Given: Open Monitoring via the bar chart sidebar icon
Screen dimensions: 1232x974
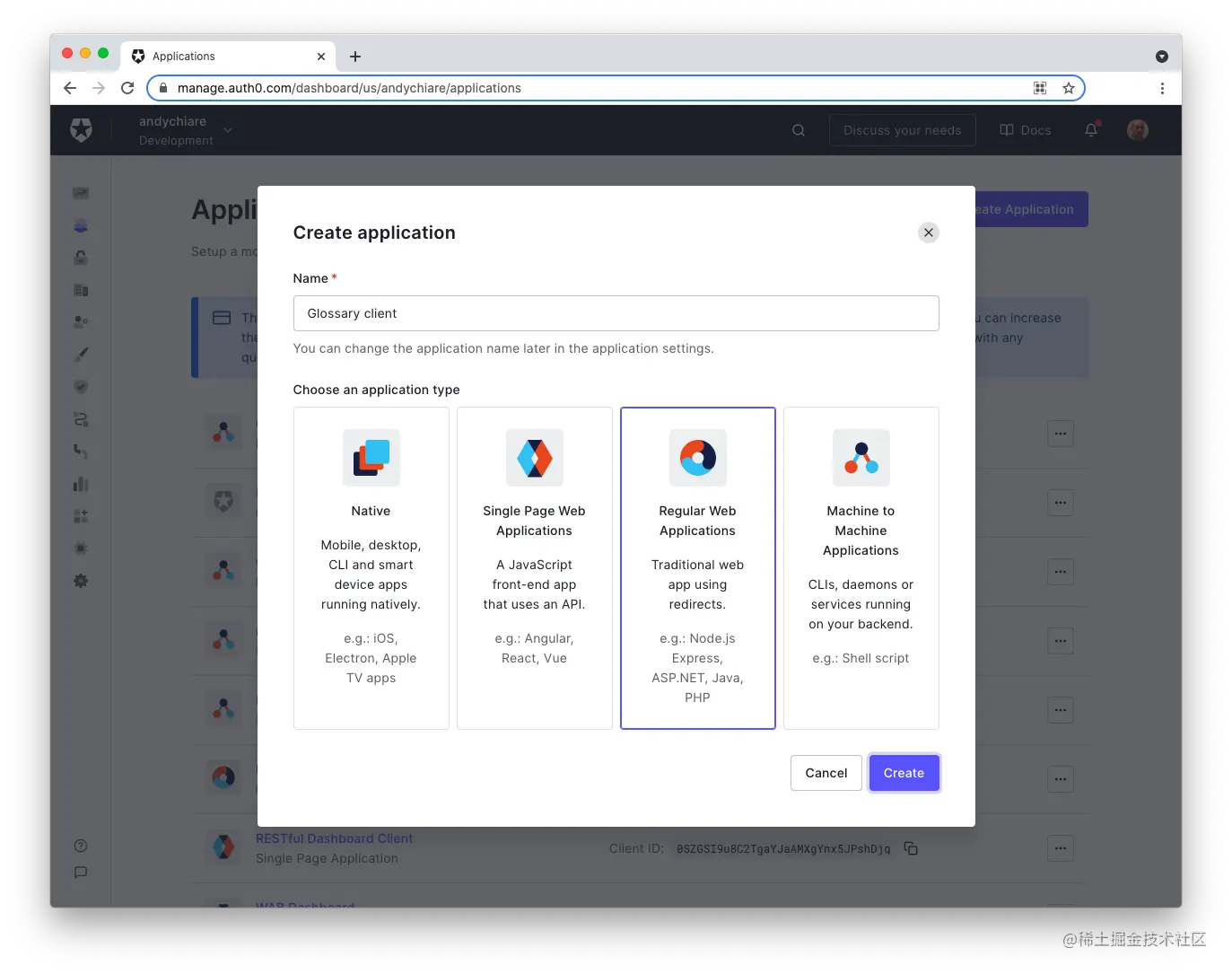Looking at the screenshot, I should (x=81, y=484).
